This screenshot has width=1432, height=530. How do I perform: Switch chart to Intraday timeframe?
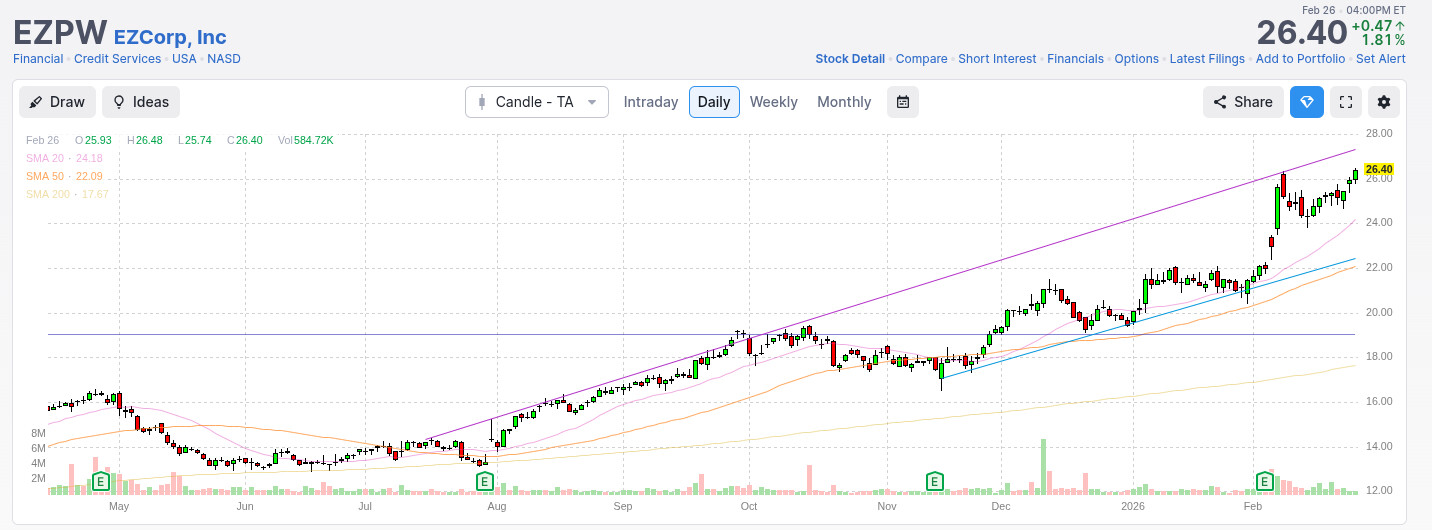[x=650, y=102]
